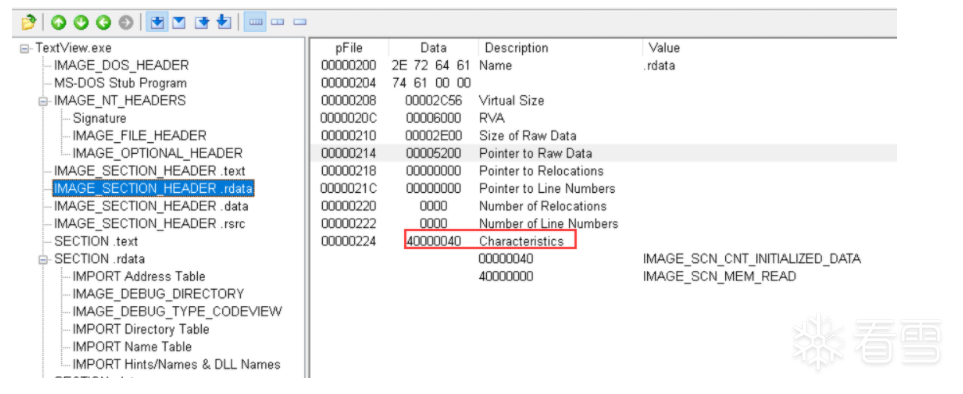Select the Number of Line Numbers description
Viewport: 963px width, 394px height.
coord(548,224)
